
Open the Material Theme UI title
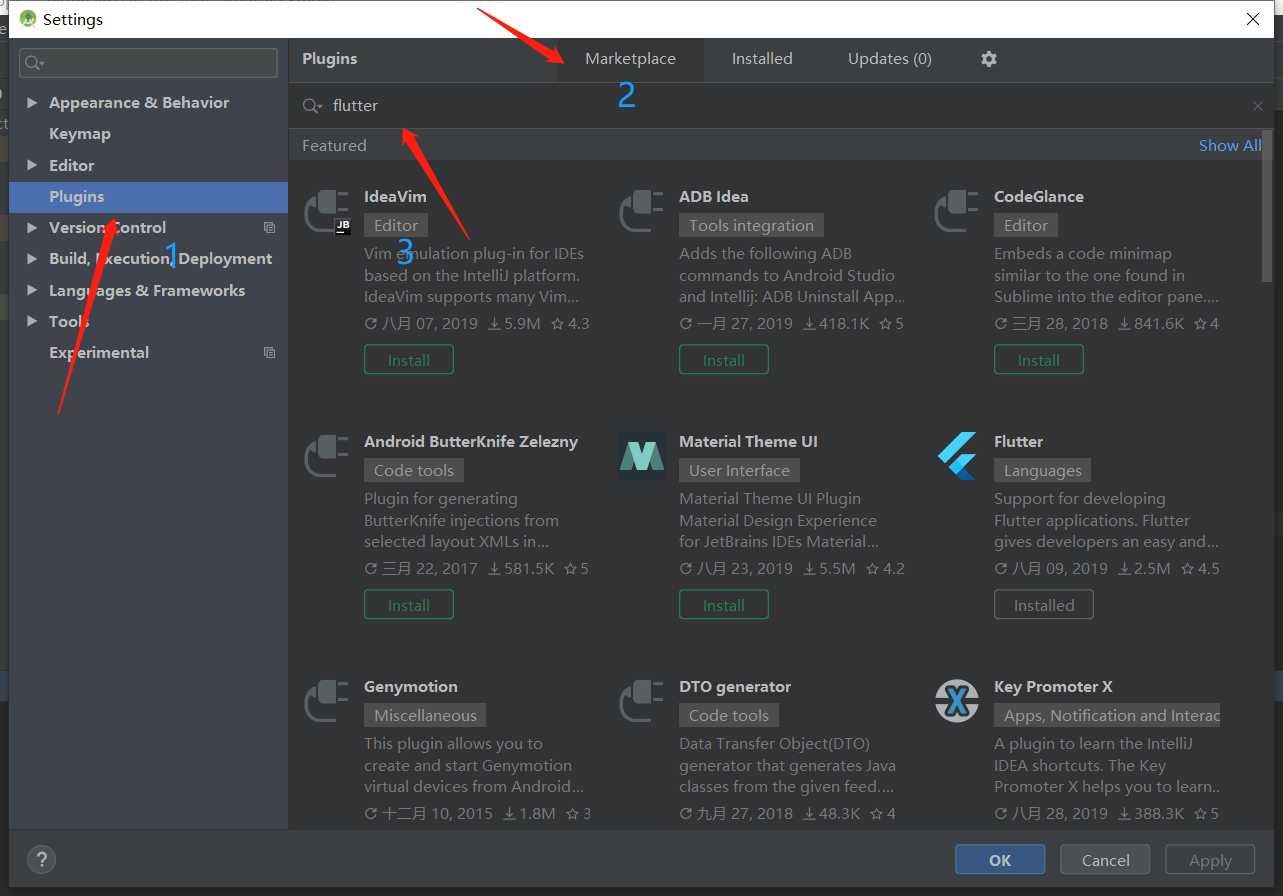point(748,442)
